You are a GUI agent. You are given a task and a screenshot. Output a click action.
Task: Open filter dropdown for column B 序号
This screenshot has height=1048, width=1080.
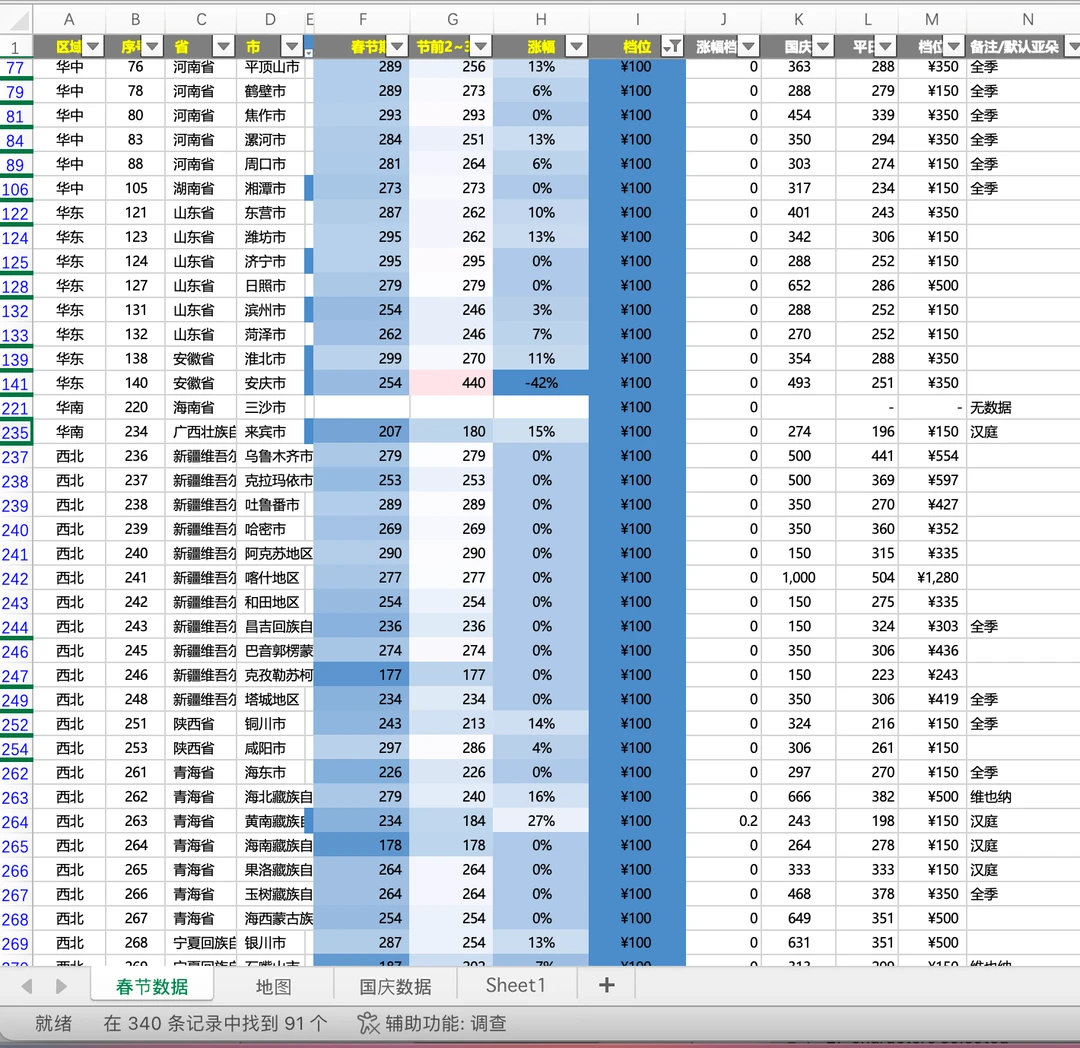(x=152, y=47)
